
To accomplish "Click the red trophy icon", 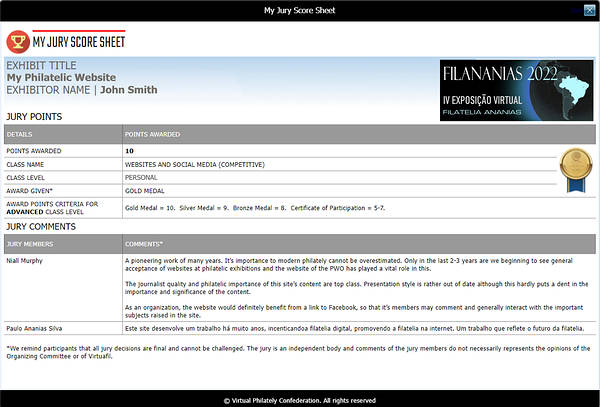I will point(18,42).
